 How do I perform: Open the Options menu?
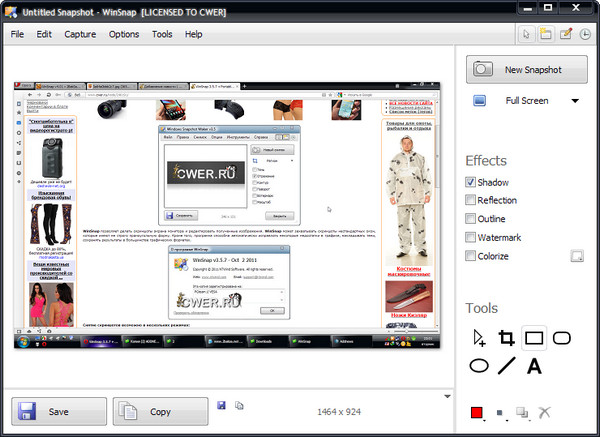point(124,34)
